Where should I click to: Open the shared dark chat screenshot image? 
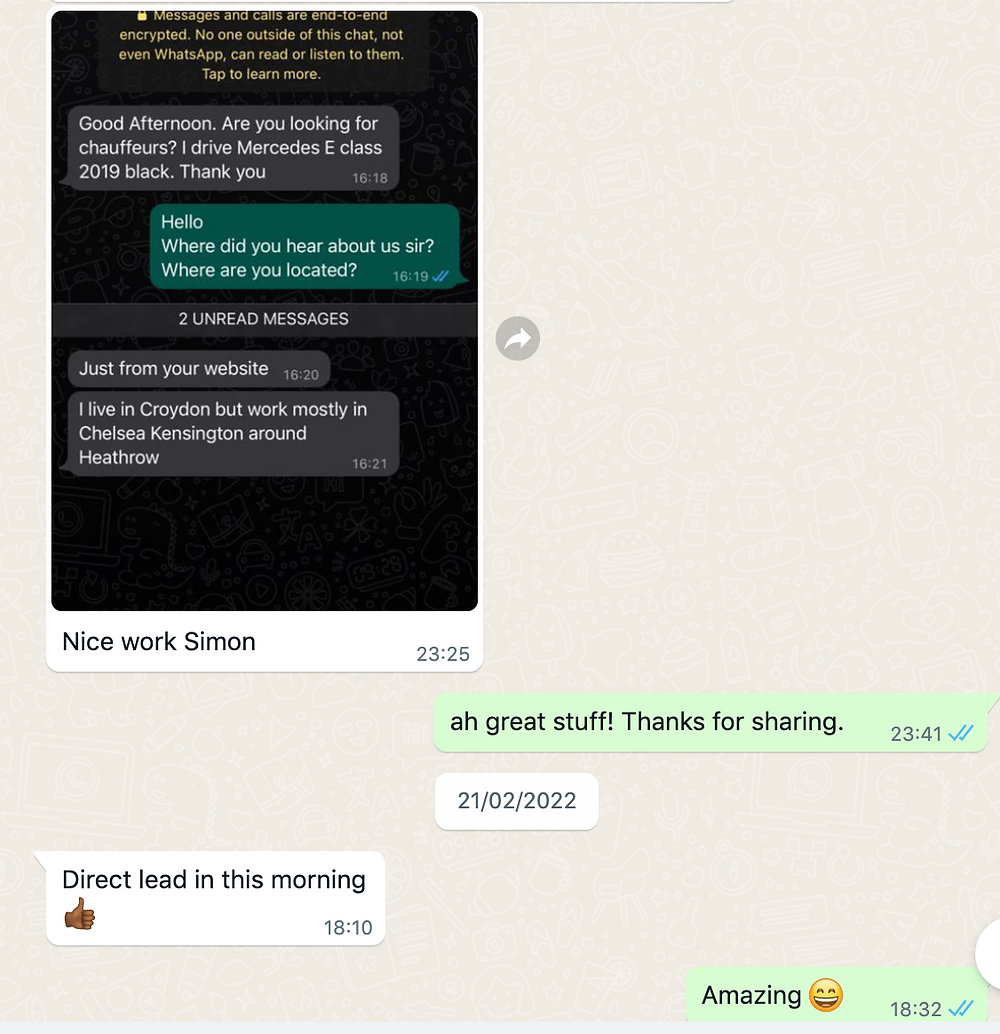[265, 311]
